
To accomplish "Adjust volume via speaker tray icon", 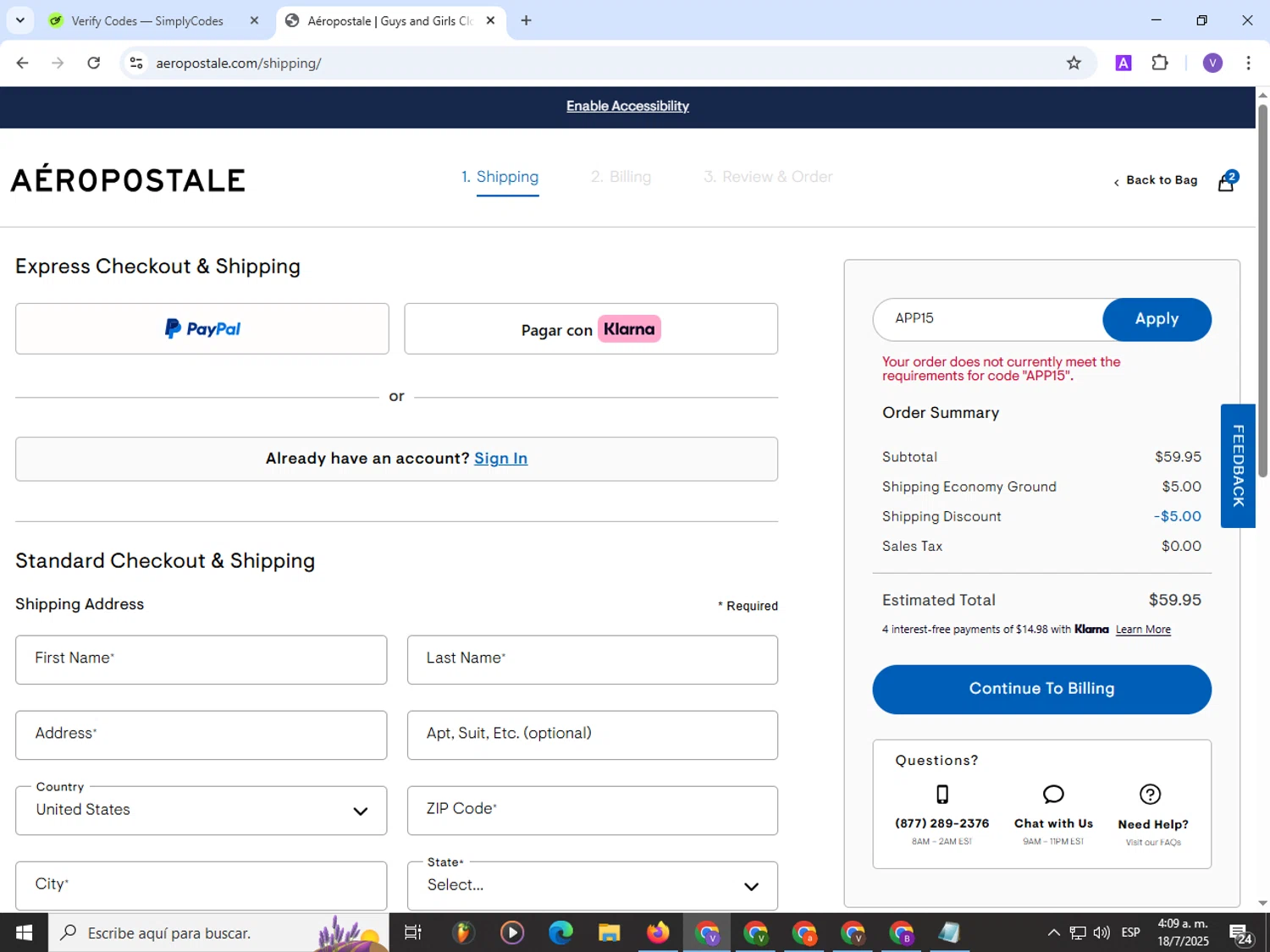I will pyautogui.click(x=1102, y=933).
